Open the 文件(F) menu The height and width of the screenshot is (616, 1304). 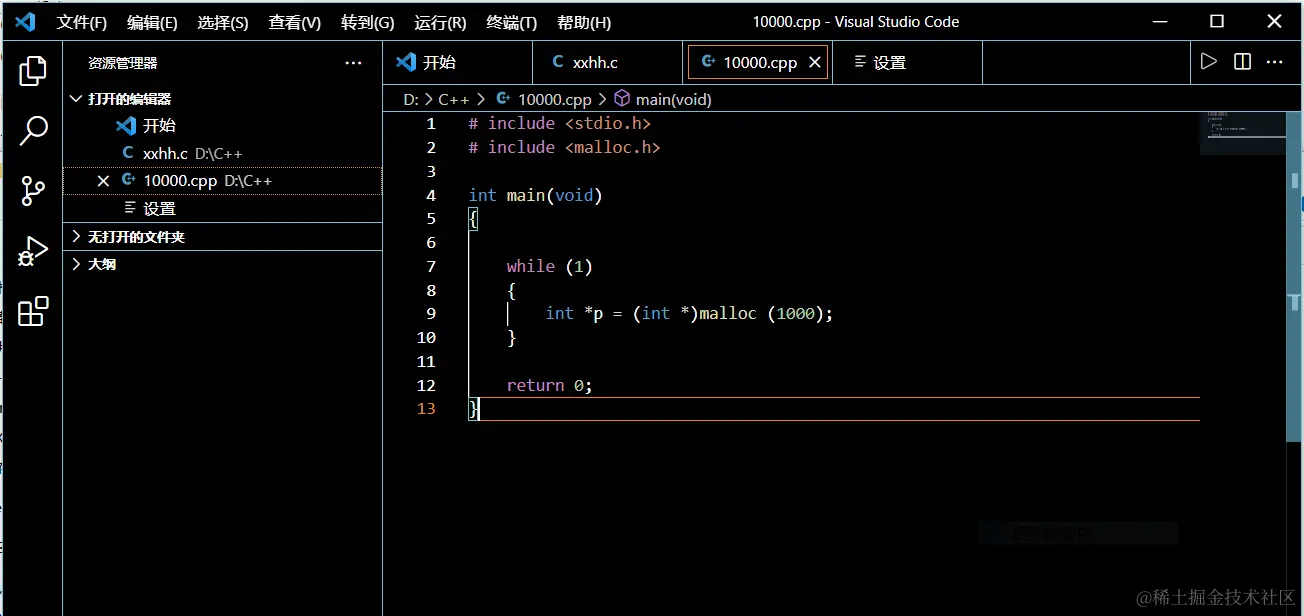click(x=82, y=22)
